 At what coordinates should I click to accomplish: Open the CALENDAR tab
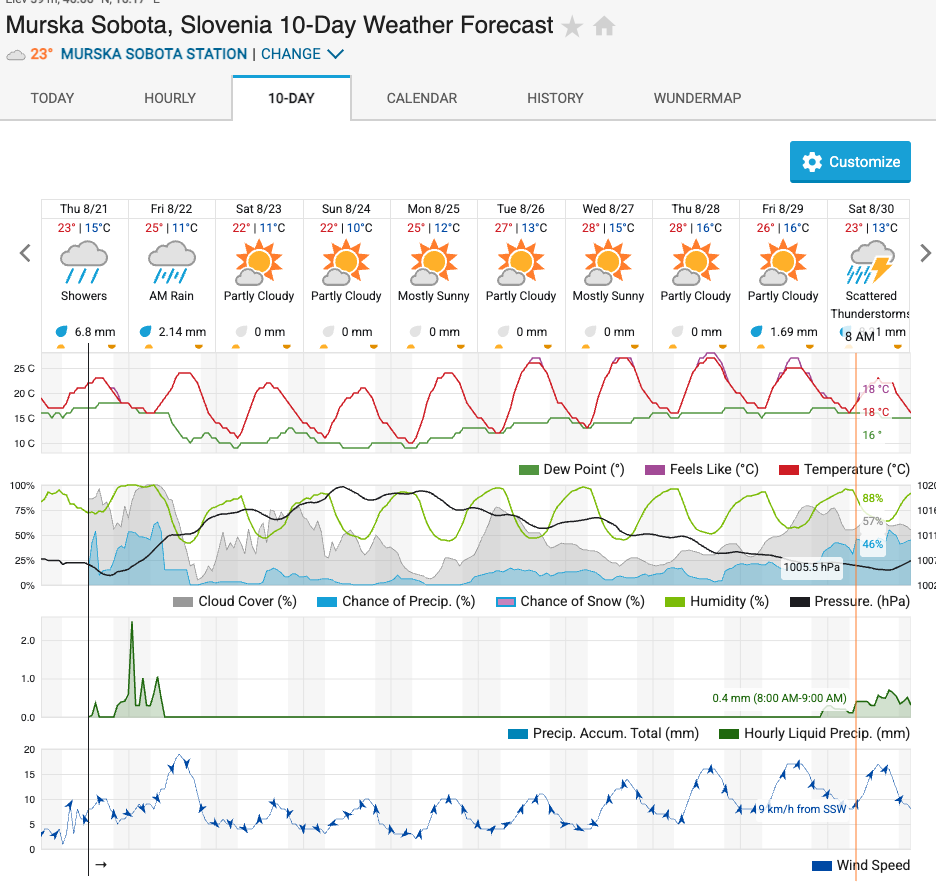click(x=422, y=98)
